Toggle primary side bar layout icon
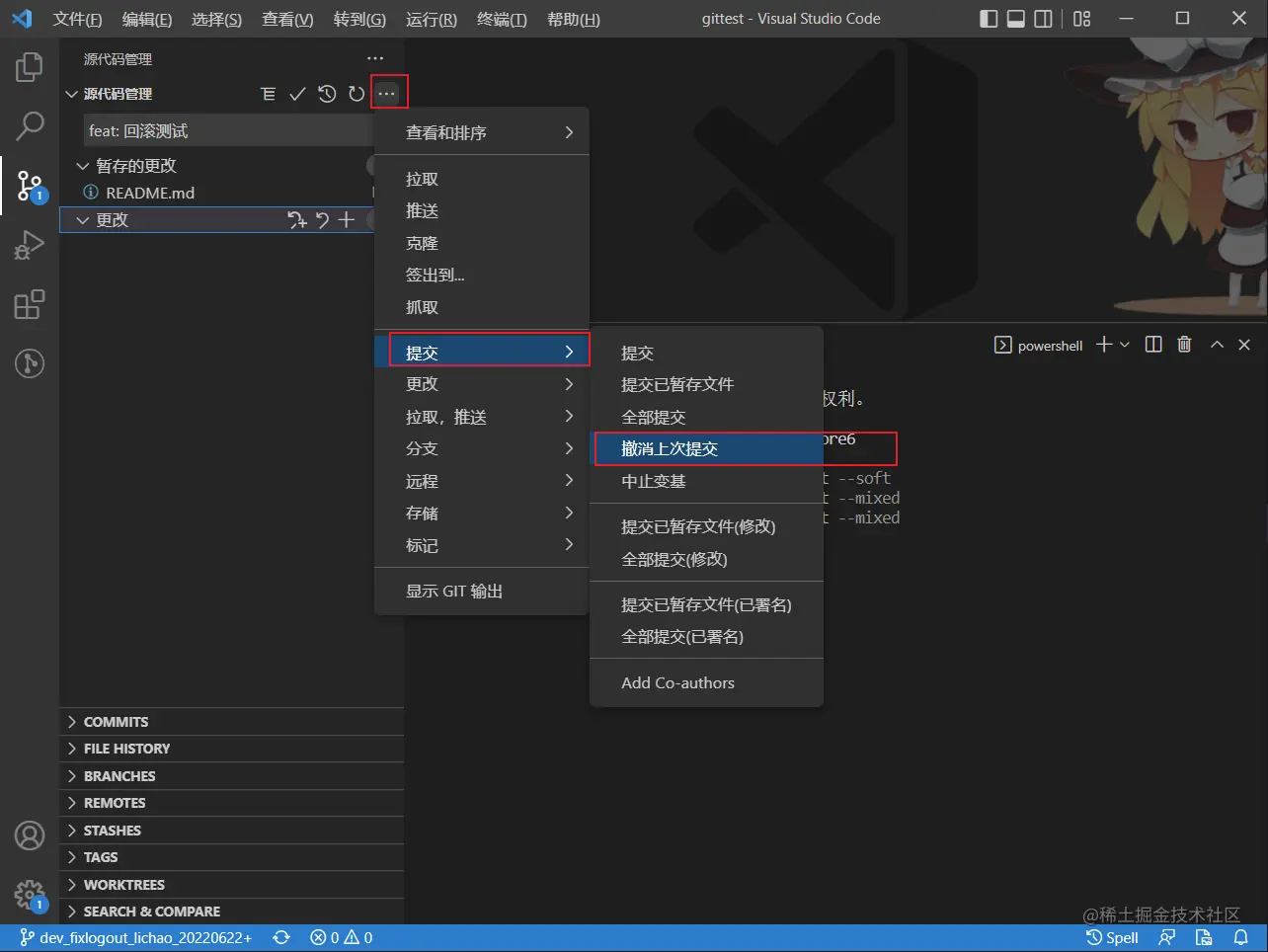Screen dimensions: 1268x952 pyautogui.click(x=989, y=19)
